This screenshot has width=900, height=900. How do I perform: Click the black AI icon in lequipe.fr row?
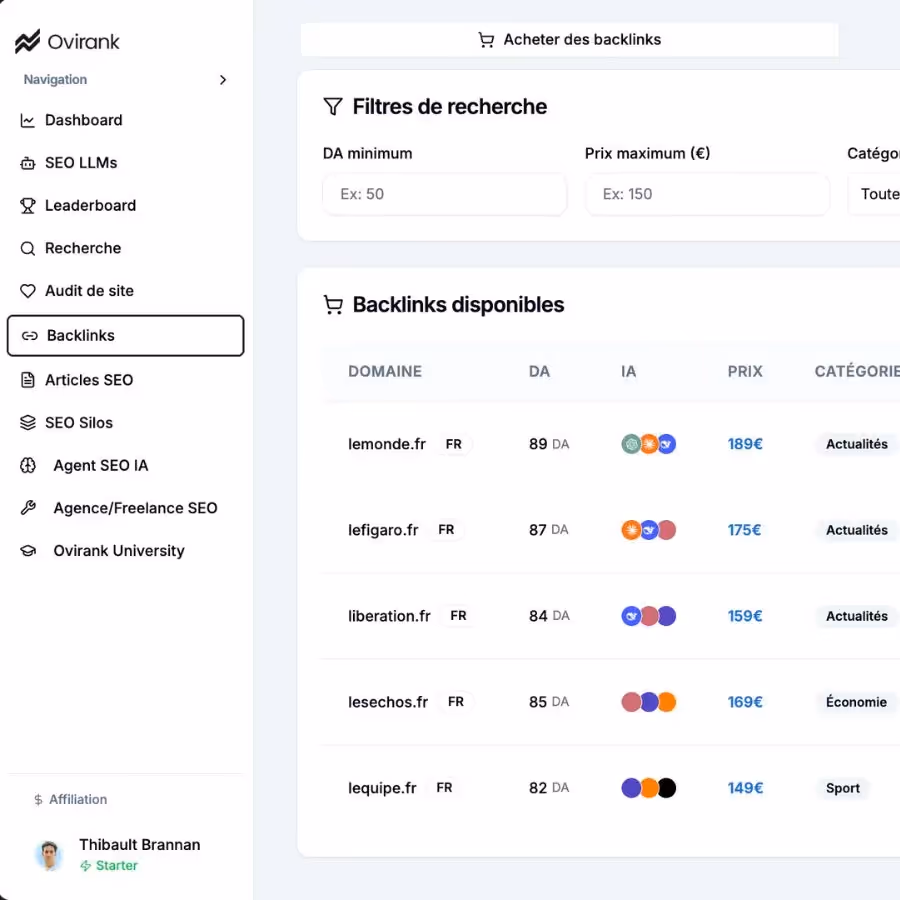click(x=667, y=788)
